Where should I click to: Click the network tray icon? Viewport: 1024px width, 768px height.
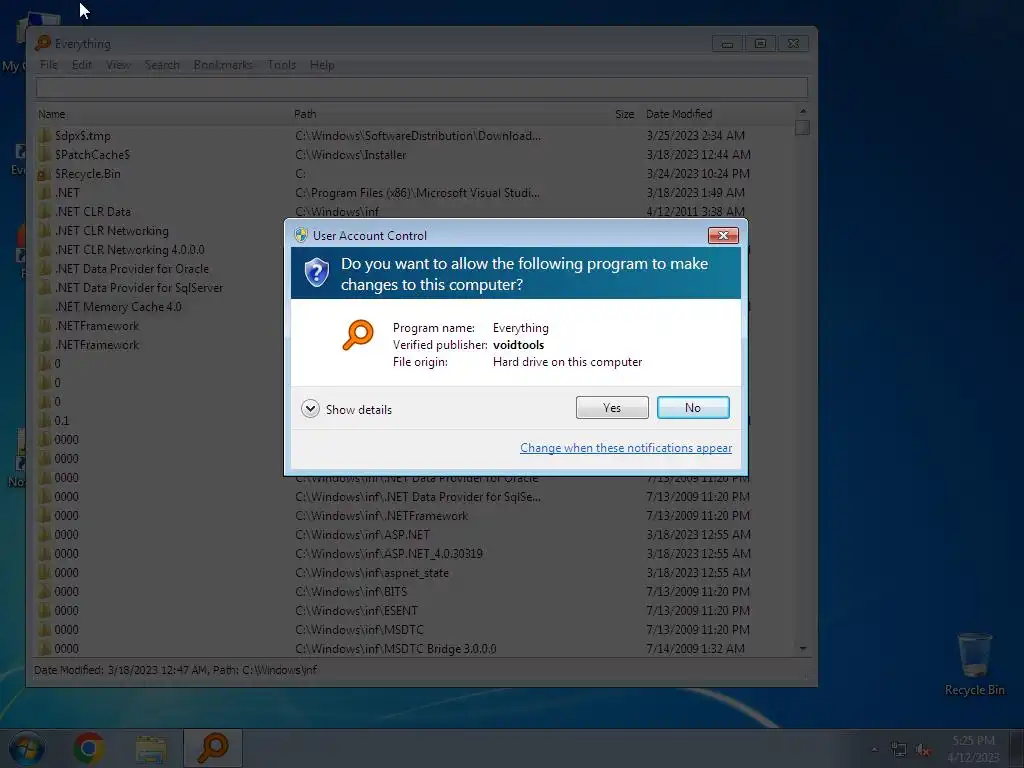pyautogui.click(x=899, y=750)
